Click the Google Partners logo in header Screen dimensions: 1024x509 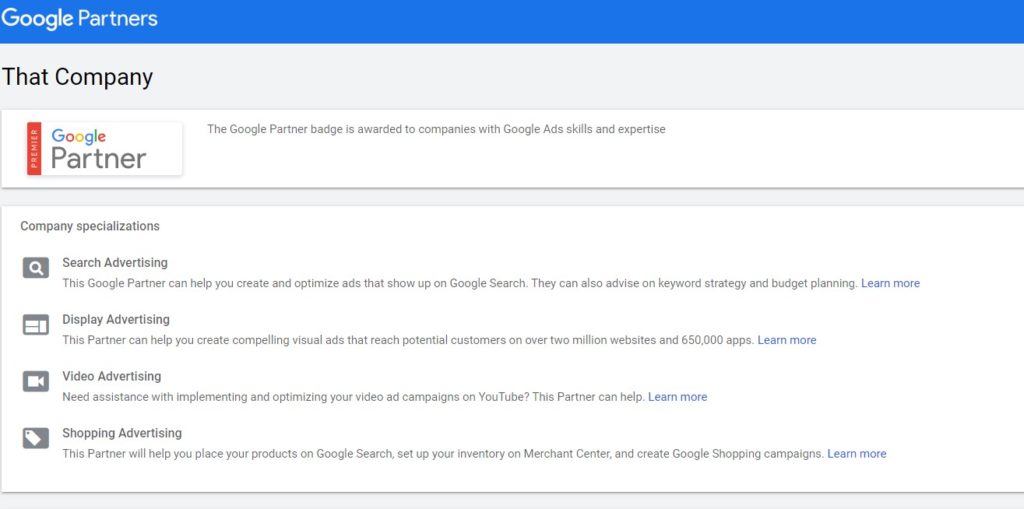[79, 18]
